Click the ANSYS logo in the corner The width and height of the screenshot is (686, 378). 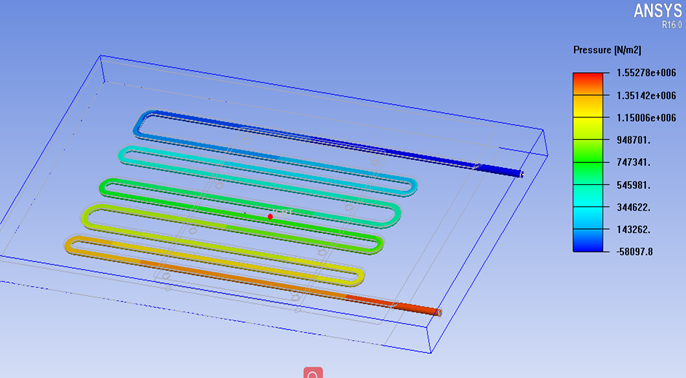click(658, 11)
